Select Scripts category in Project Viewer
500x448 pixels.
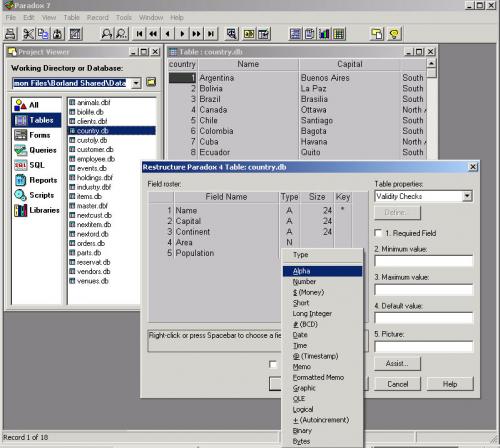click(x=36, y=195)
